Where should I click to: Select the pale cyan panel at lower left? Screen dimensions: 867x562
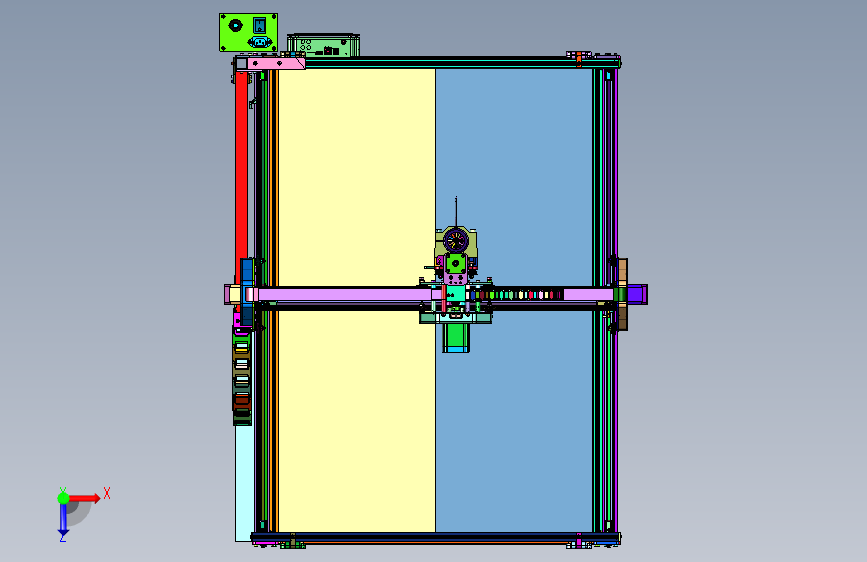pos(244,483)
